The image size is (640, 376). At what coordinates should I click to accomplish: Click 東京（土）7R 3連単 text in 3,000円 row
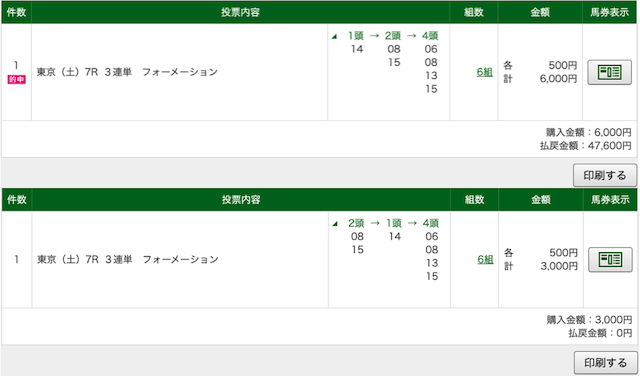click(84, 260)
